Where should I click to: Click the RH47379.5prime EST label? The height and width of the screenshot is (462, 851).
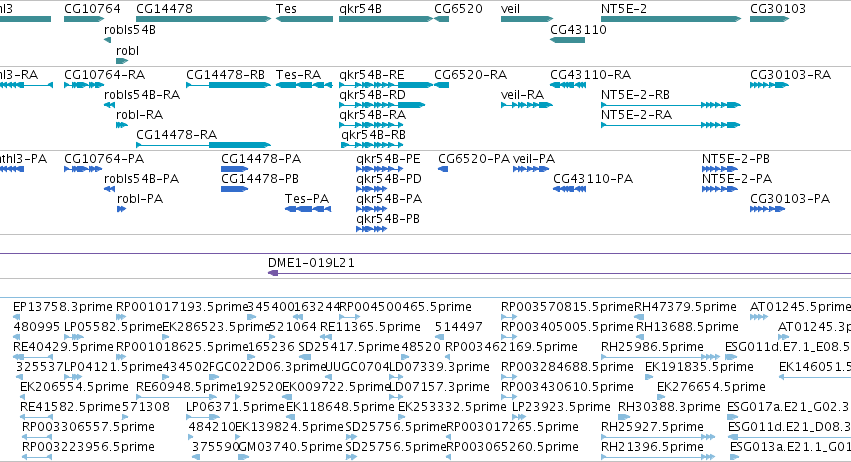685,307
